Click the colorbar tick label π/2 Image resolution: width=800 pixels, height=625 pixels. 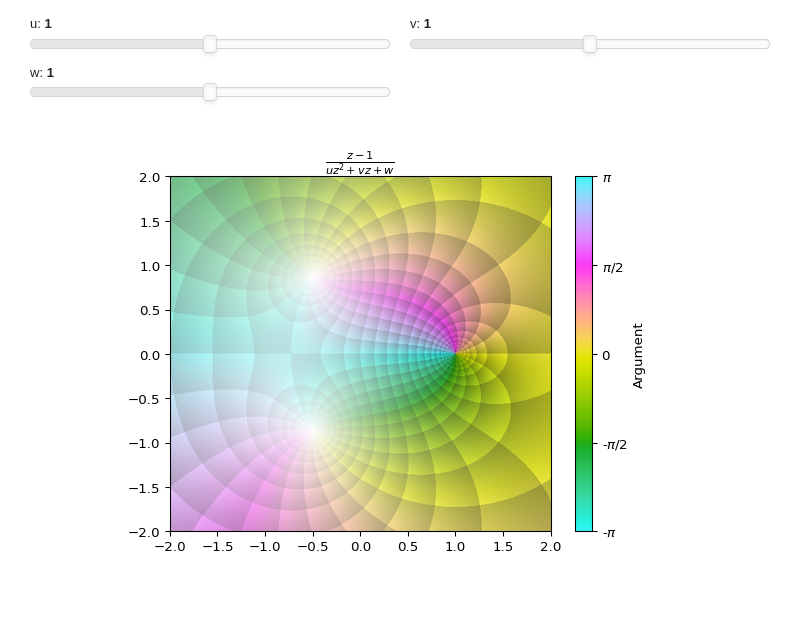613,268
